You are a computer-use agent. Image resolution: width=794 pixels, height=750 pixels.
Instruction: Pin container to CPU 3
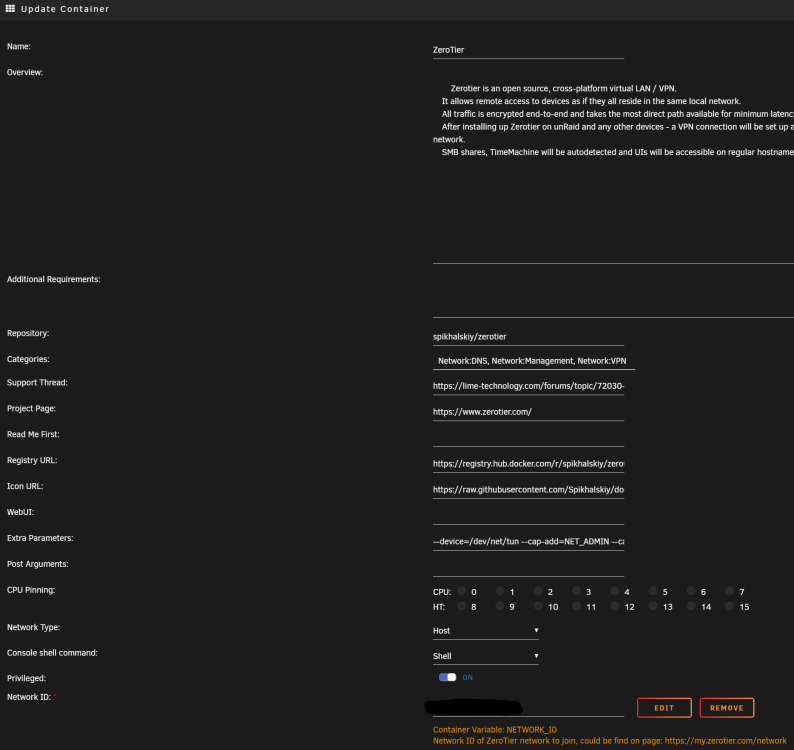[x=576, y=591]
